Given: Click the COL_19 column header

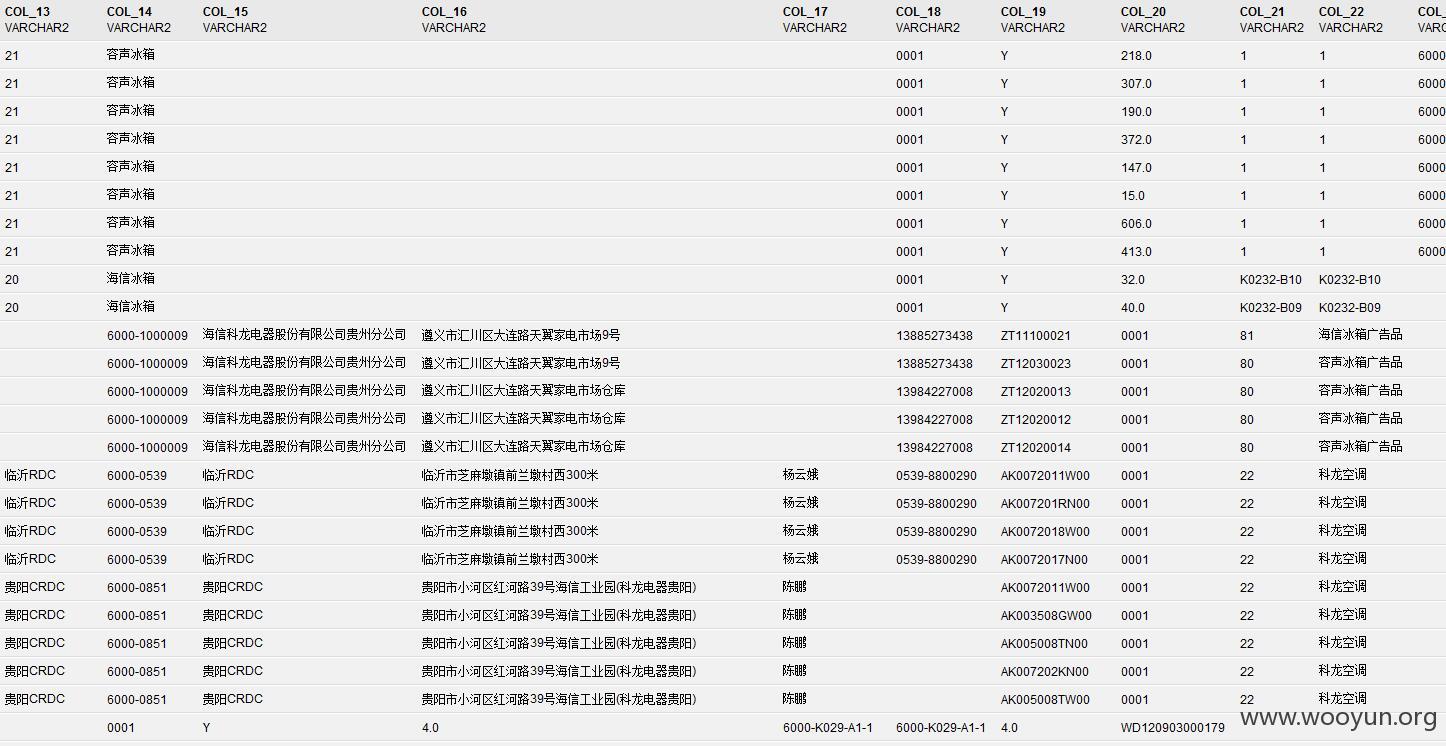Looking at the screenshot, I should pyautogui.click(x=1024, y=12).
